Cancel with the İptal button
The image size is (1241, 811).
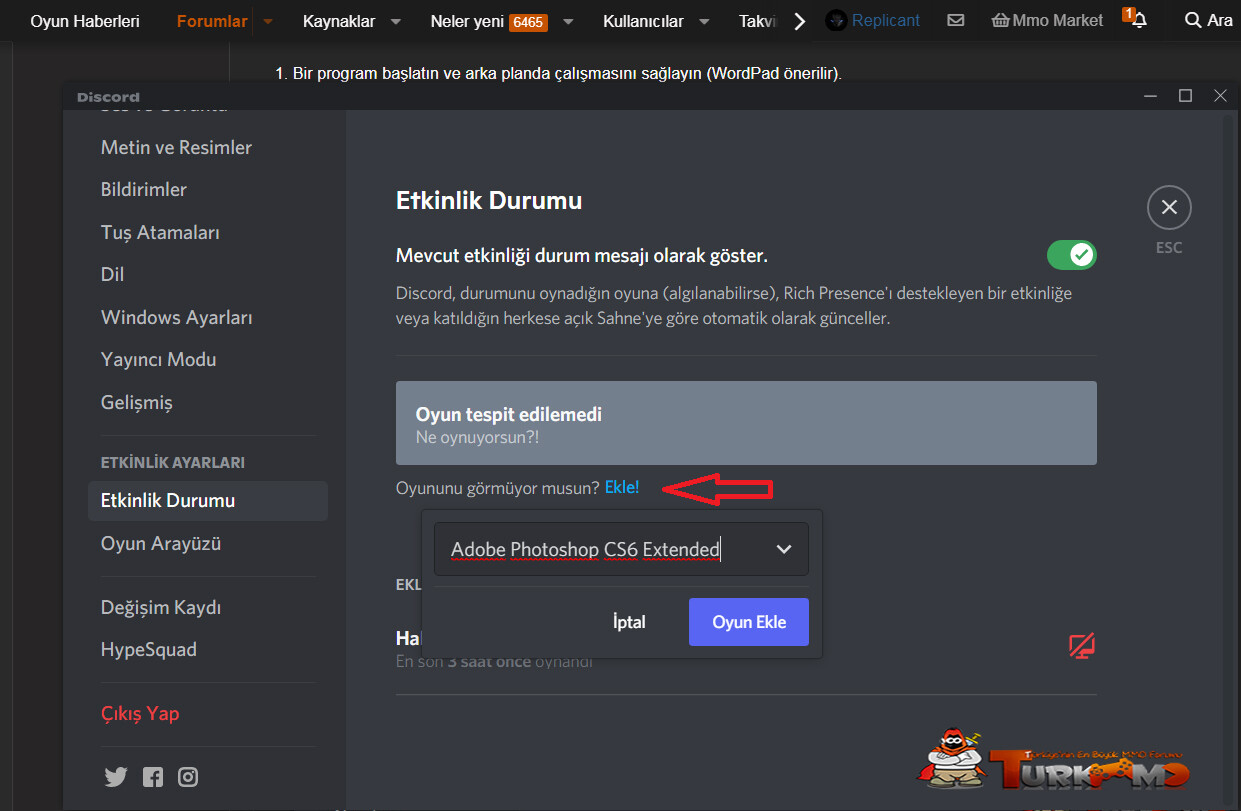click(x=629, y=622)
